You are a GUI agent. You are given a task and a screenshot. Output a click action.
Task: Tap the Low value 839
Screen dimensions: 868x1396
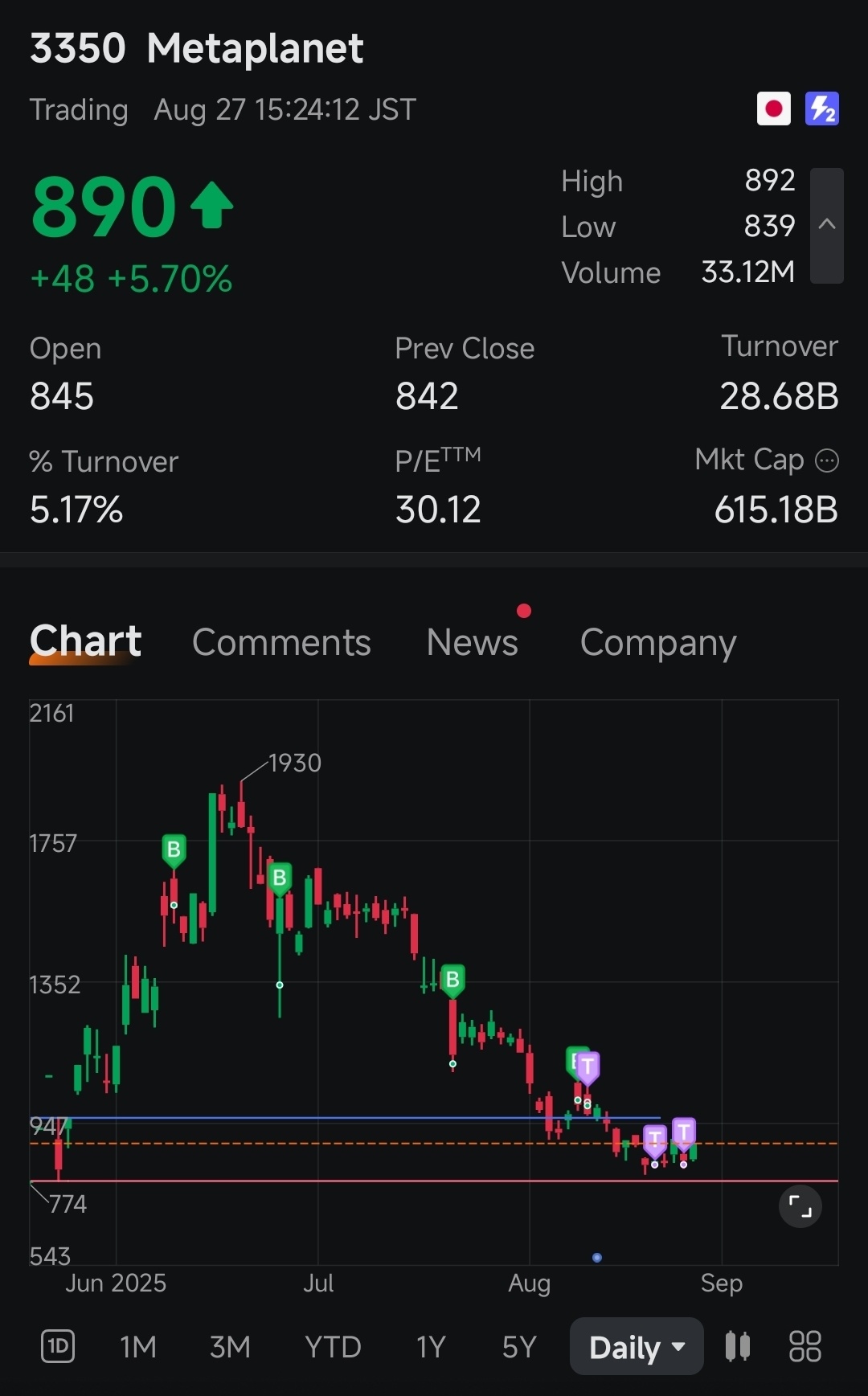pyautogui.click(x=770, y=226)
